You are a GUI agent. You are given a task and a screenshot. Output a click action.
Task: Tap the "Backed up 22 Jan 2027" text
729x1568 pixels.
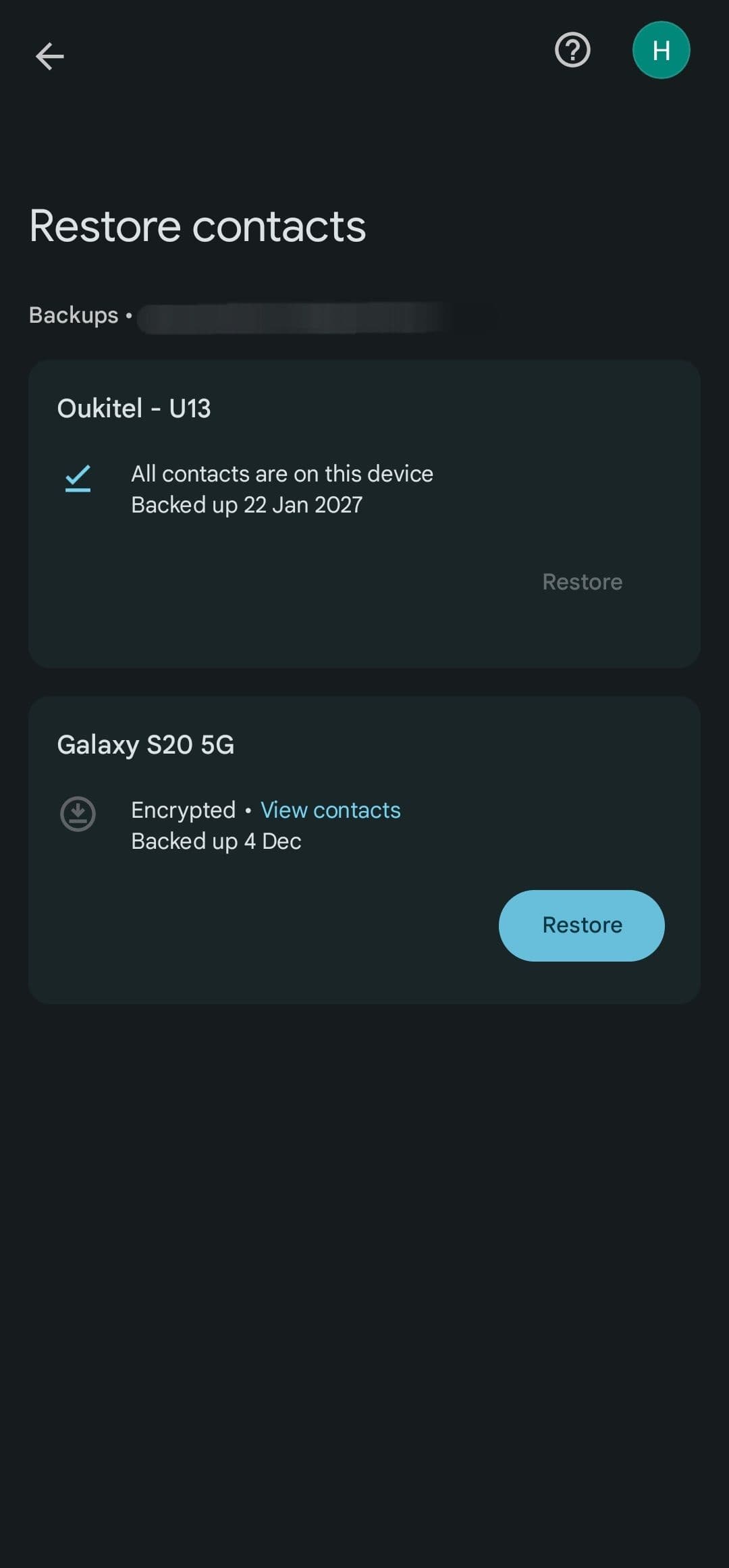[246, 505]
